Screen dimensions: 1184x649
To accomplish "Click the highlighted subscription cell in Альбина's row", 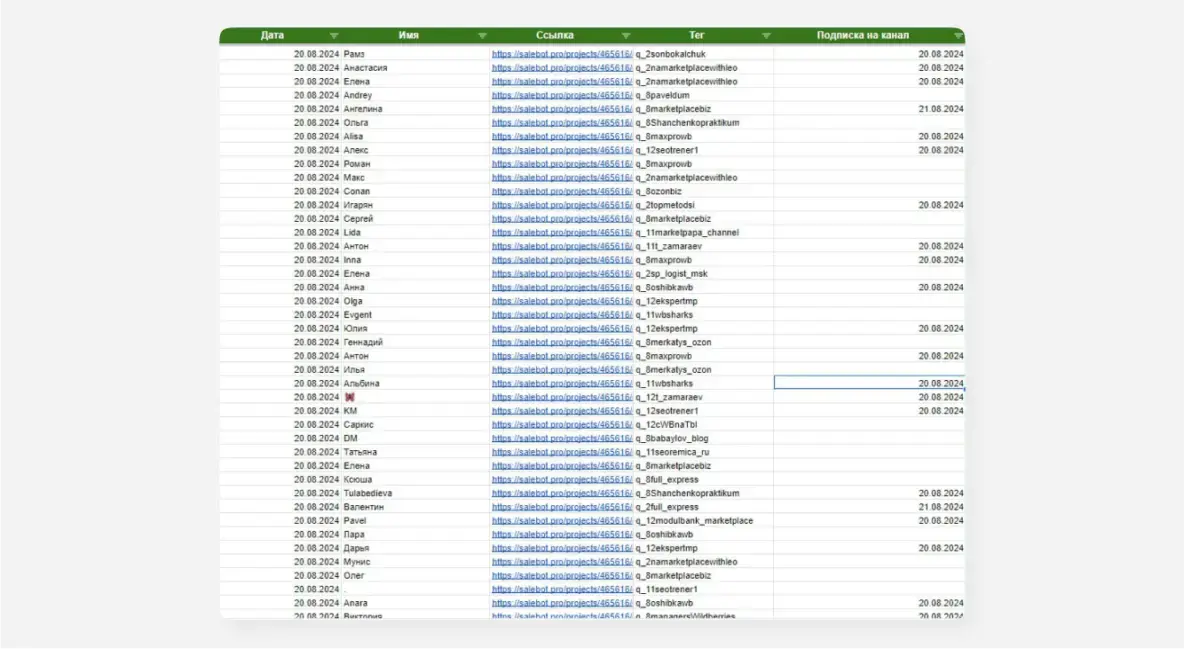I will click(x=868, y=382).
